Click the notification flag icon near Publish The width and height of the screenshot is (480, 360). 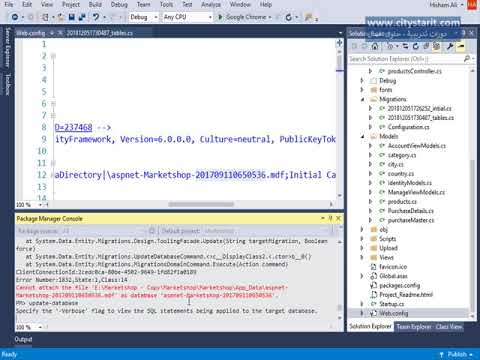[x=441, y=354]
